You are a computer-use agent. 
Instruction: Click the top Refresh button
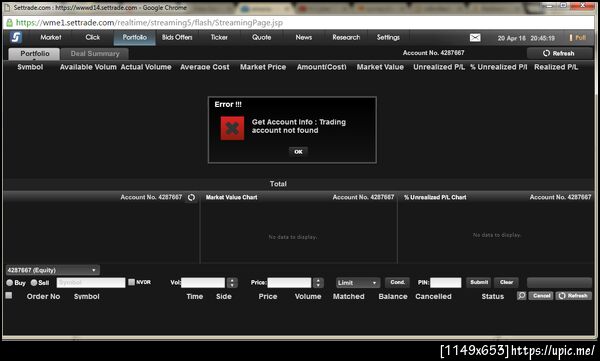559,53
